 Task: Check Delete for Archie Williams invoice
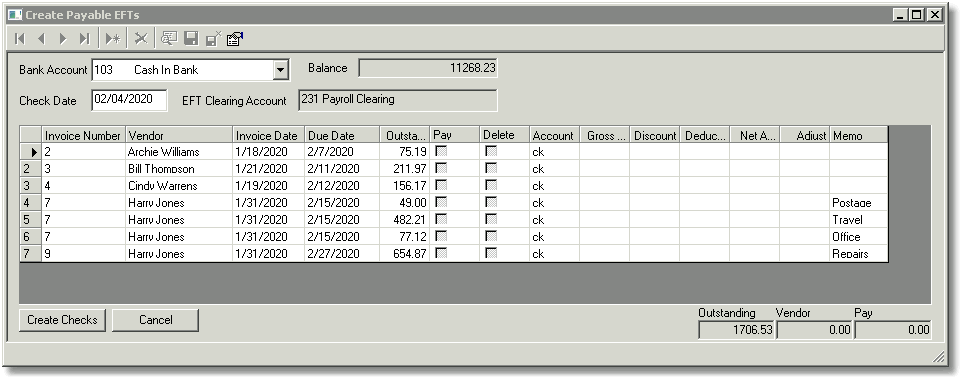[491, 151]
